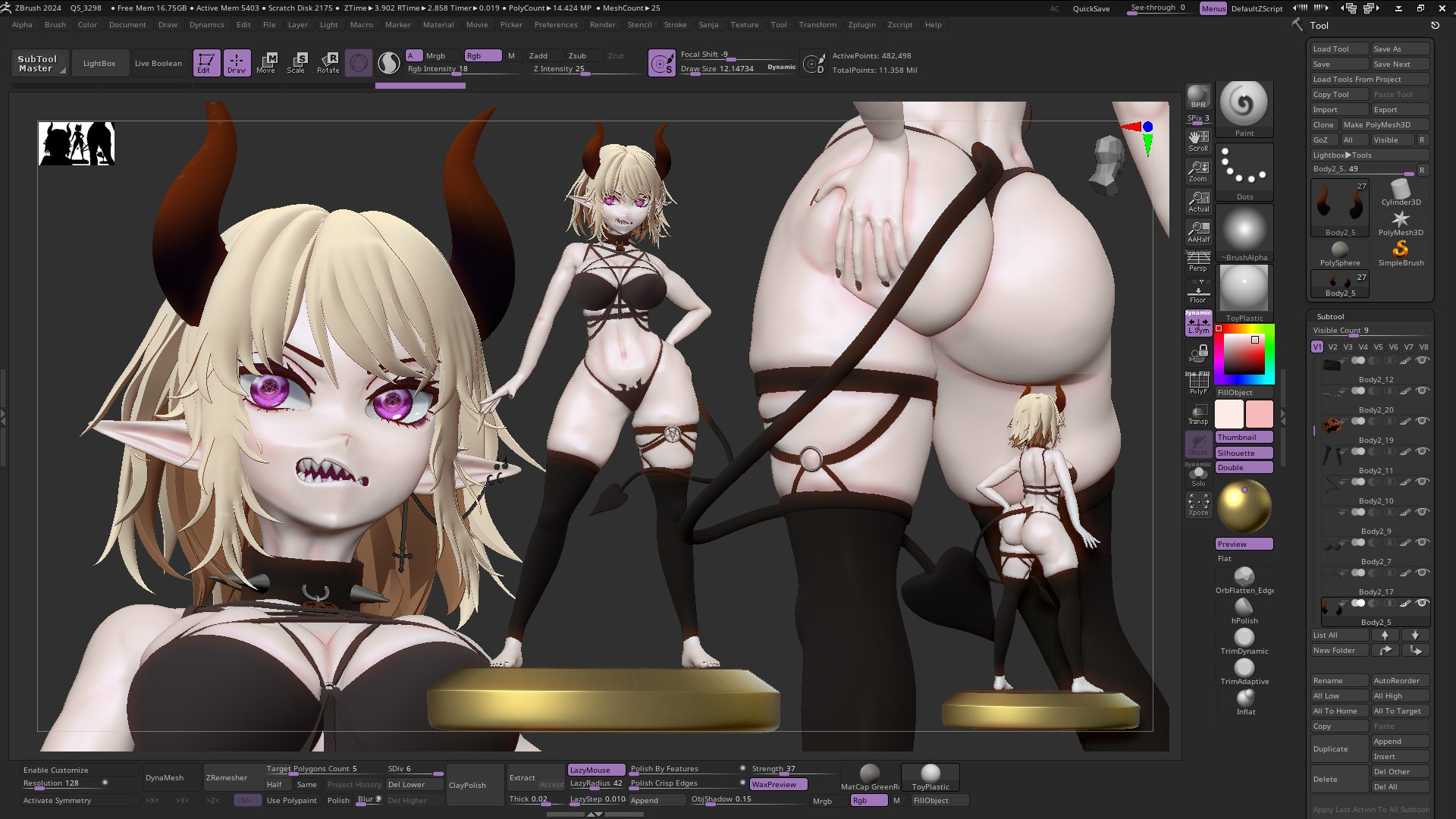
Task: Toggle the LazyMouse option
Action: (596, 769)
